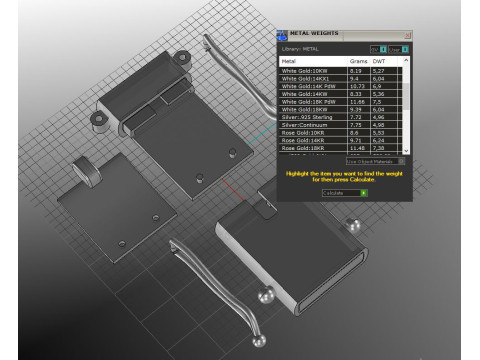The width and height of the screenshot is (480, 360).
Task: Click DWT value 4,96
Action: coord(379,117)
